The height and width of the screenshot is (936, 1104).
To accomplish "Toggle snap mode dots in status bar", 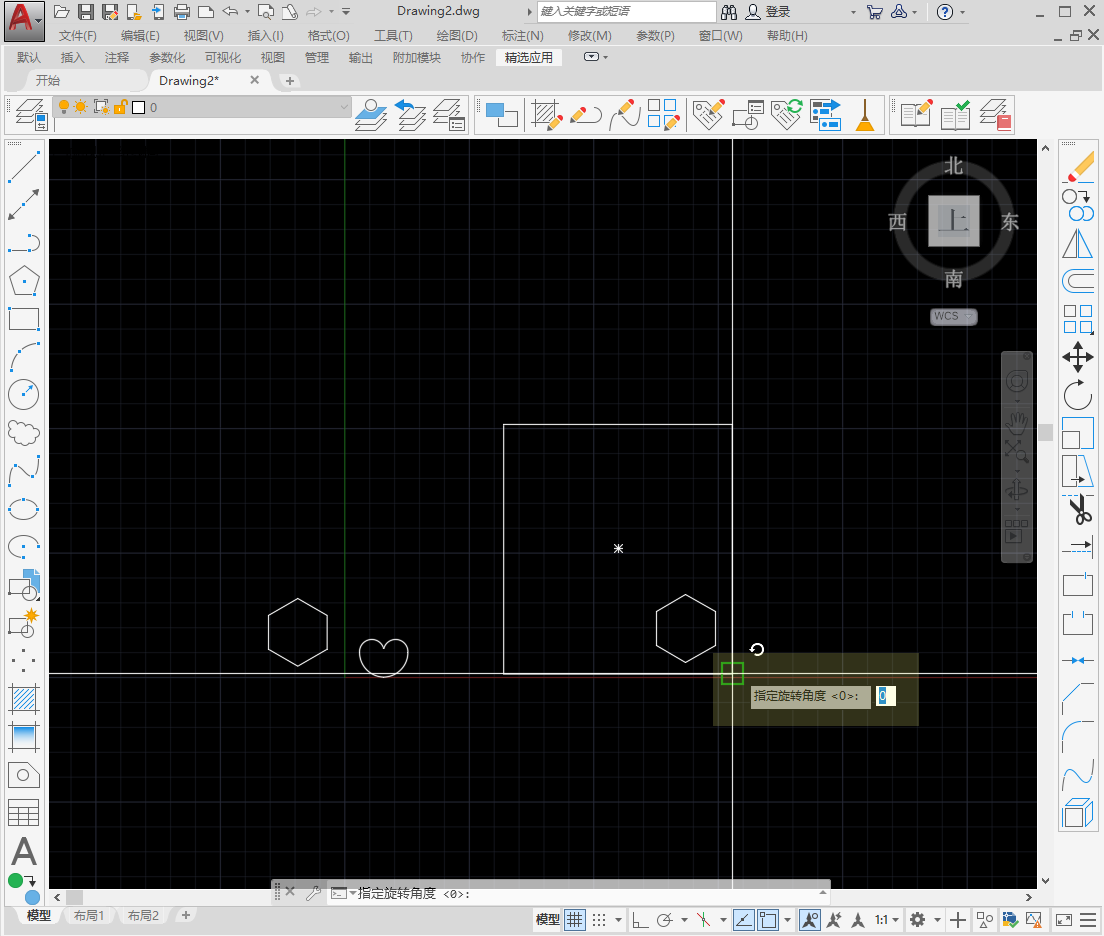I will 599,919.
